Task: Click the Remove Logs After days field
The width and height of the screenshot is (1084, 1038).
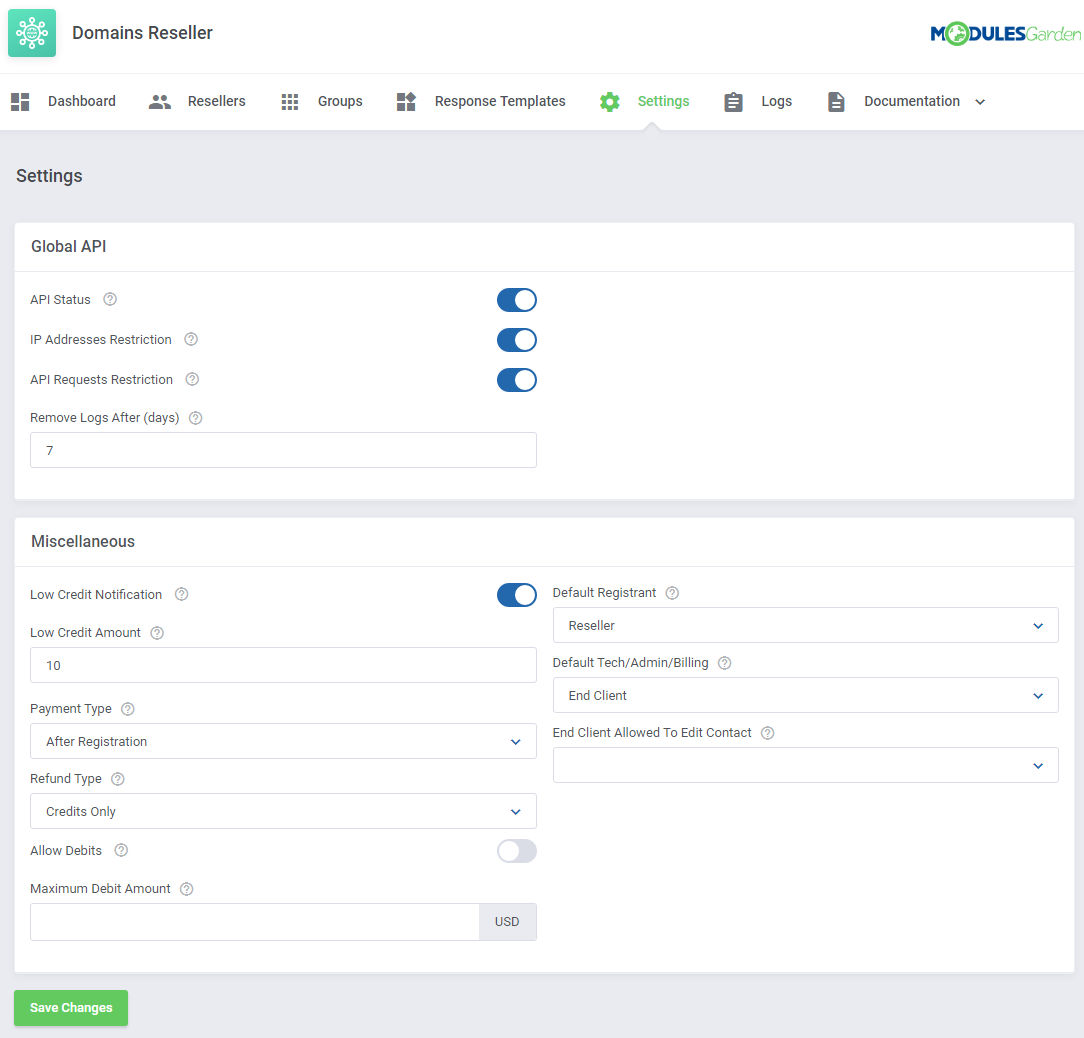Action: pos(283,450)
